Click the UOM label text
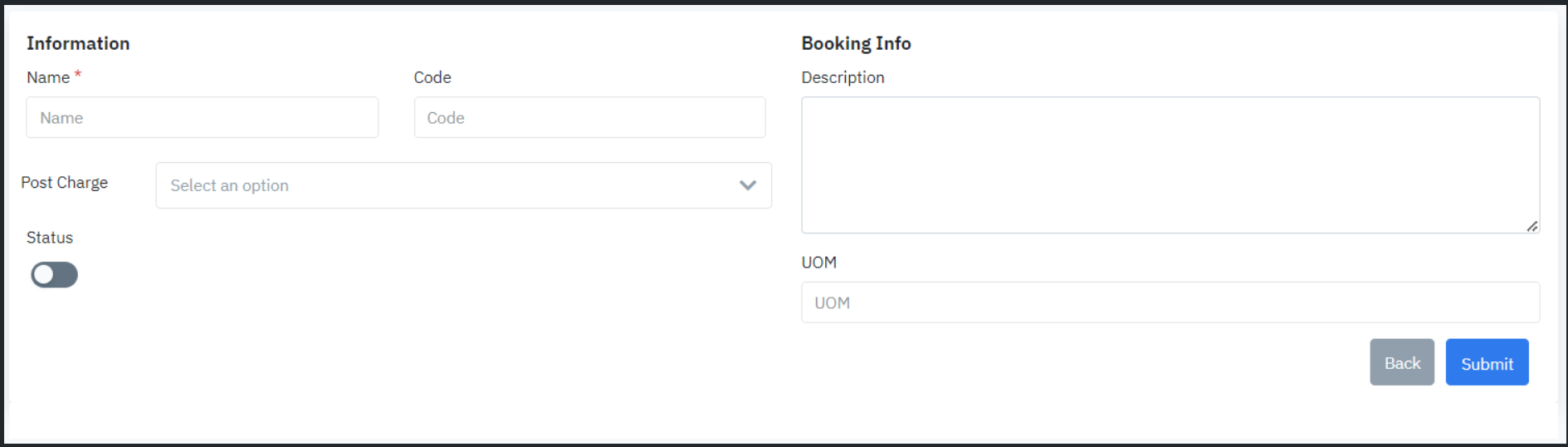 click(x=818, y=263)
